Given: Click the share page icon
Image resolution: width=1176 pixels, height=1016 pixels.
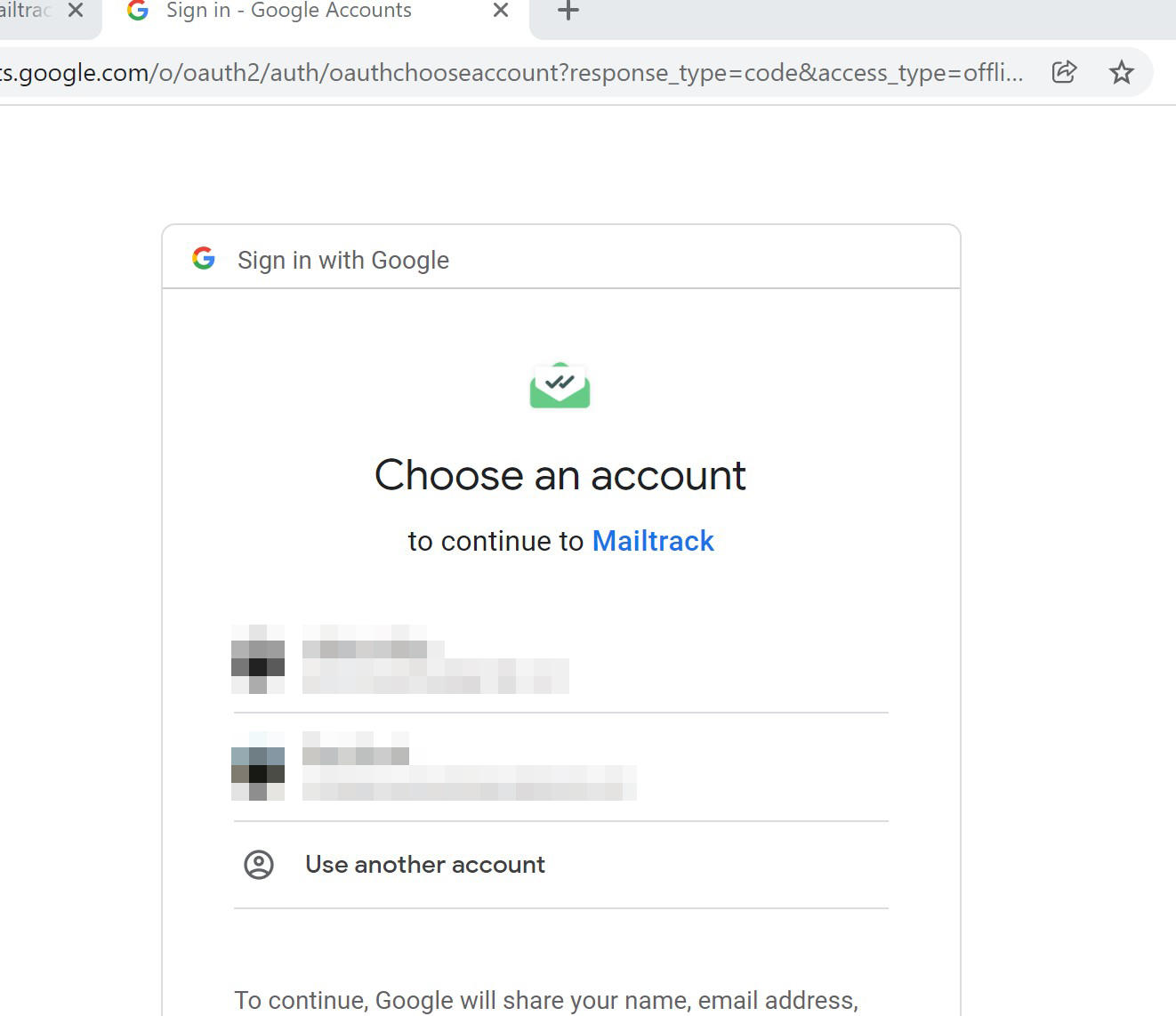Looking at the screenshot, I should 1064,72.
